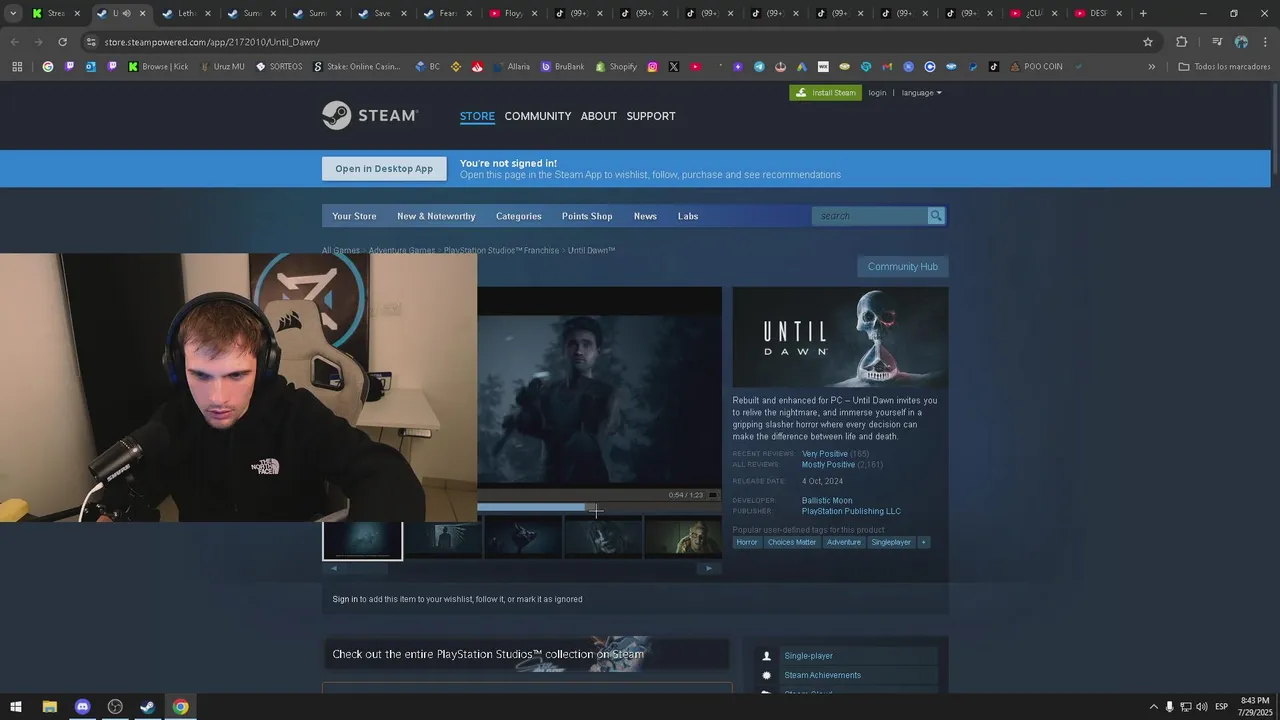Click the Windows Start button

pos(16,707)
